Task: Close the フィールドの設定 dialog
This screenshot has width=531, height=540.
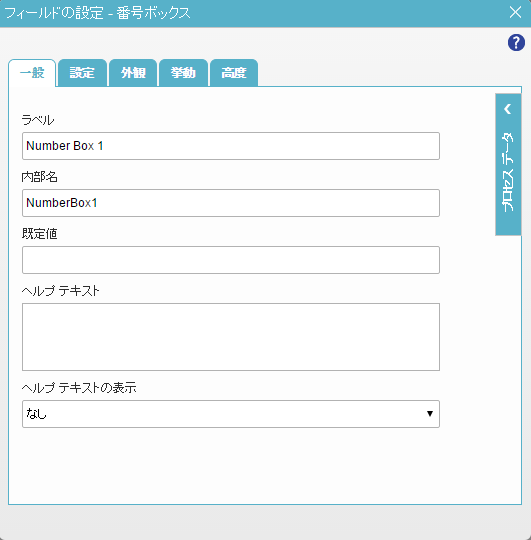Action: coord(515,12)
